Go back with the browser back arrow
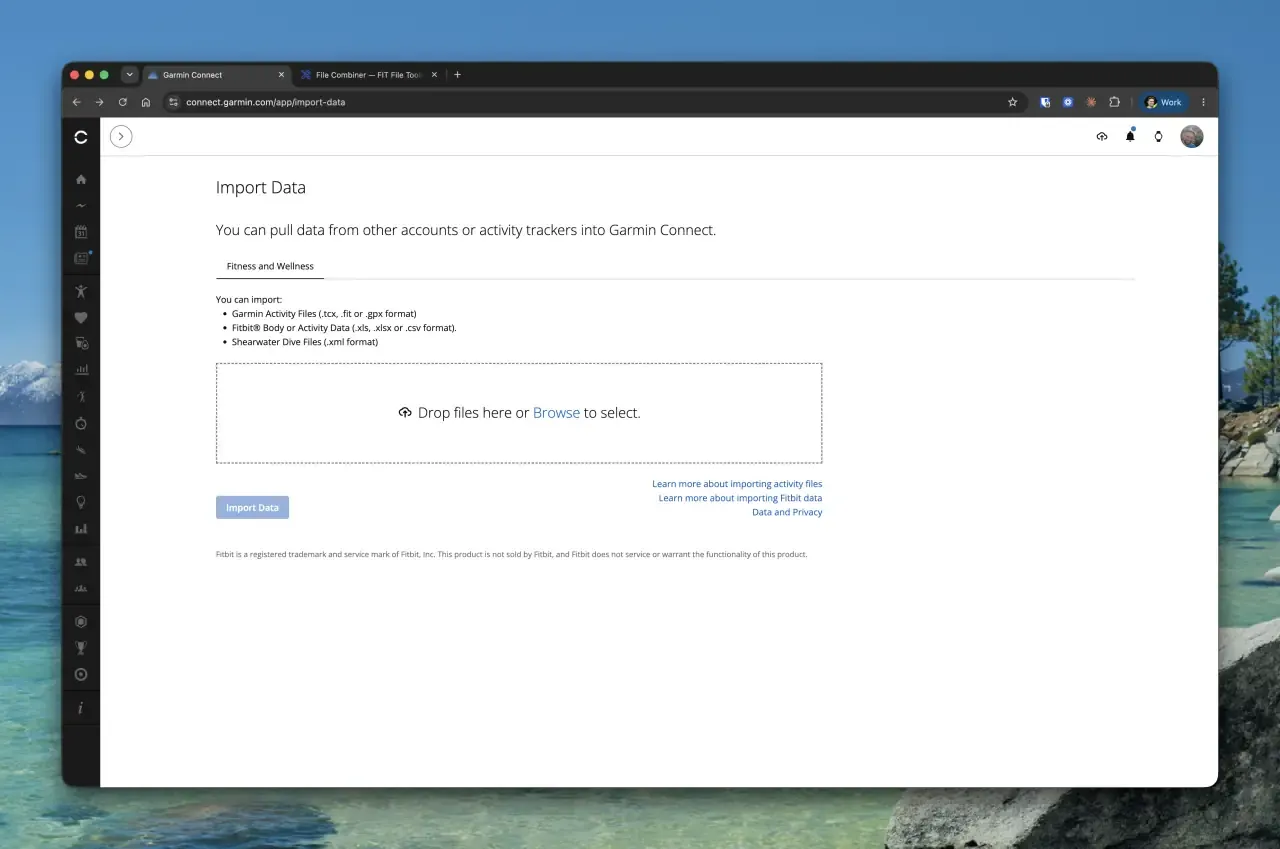1280x849 pixels. tap(77, 102)
